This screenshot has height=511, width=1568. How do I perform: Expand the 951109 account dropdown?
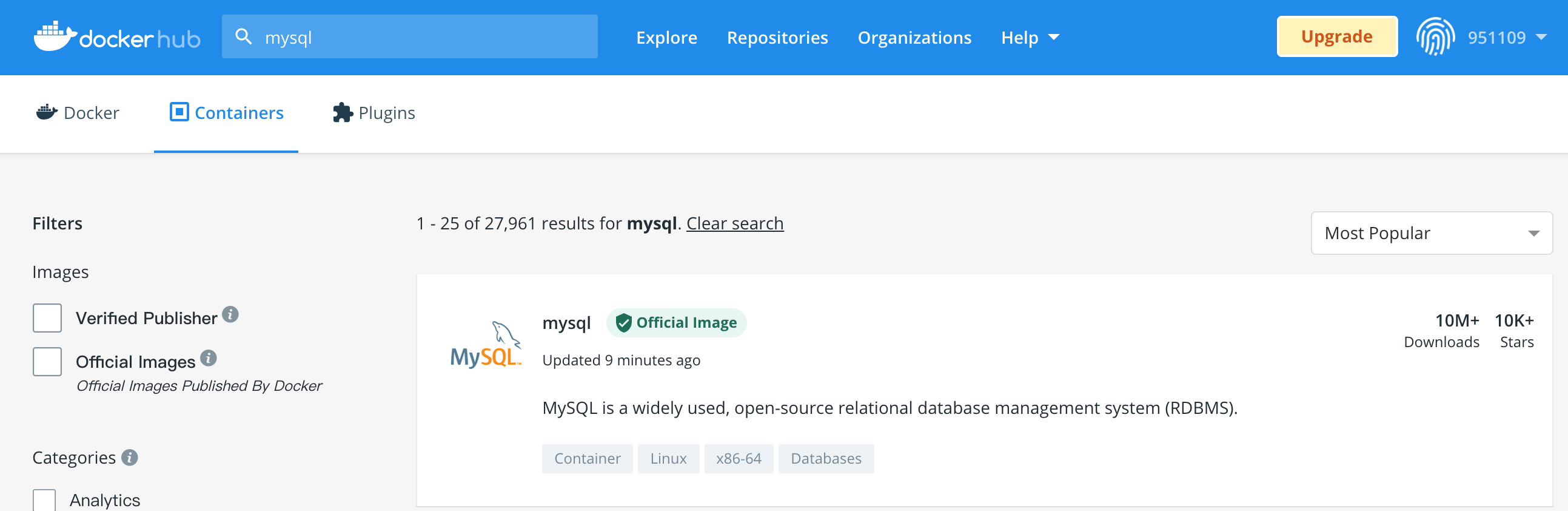pos(1507,38)
